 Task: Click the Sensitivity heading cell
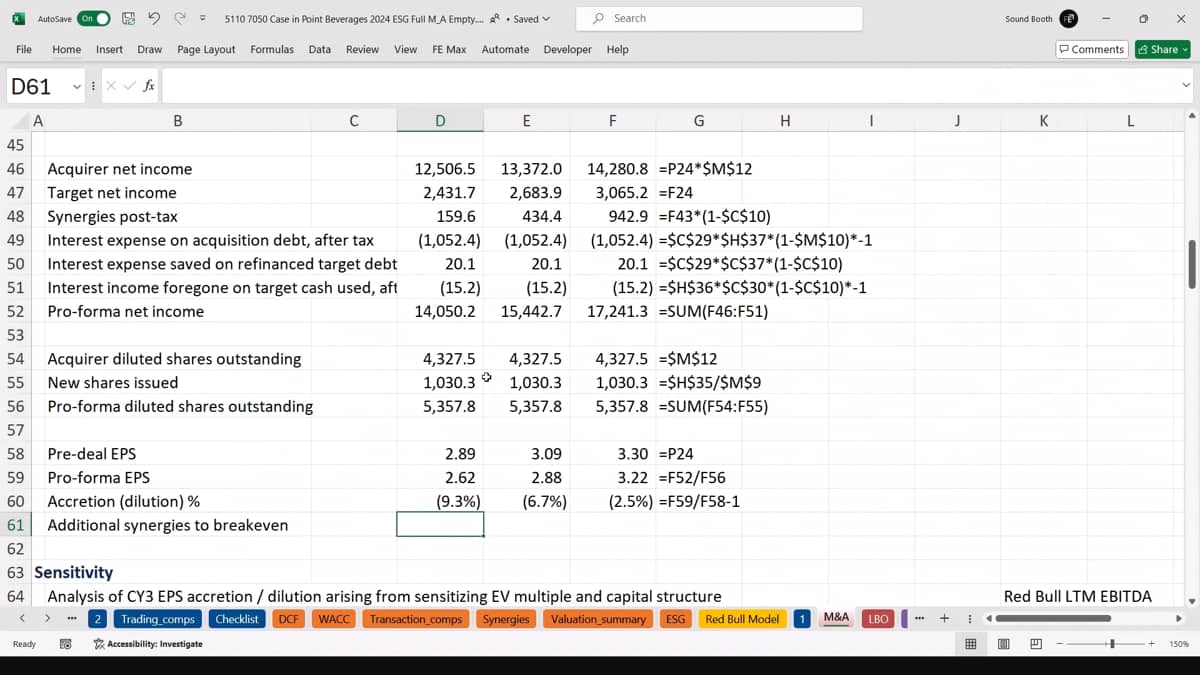tap(73, 572)
